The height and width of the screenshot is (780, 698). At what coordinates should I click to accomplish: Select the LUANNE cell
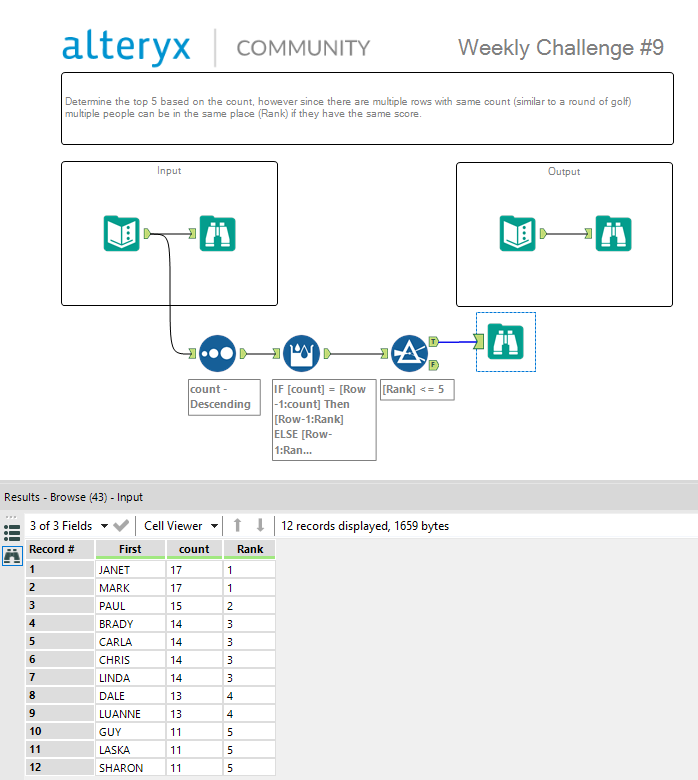coord(130,714)
